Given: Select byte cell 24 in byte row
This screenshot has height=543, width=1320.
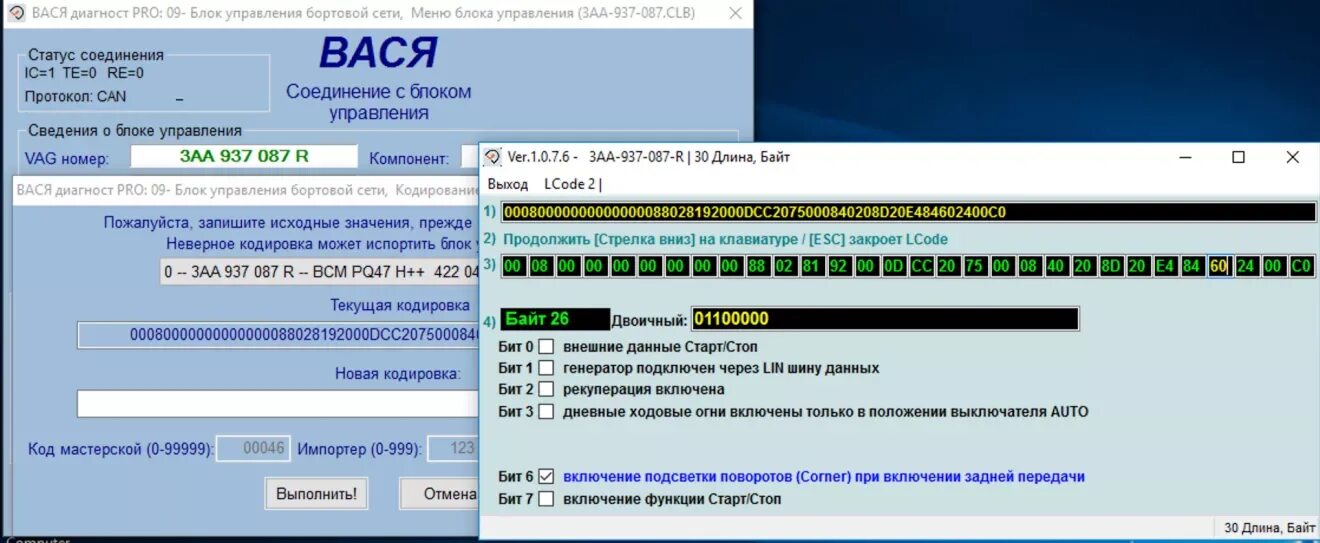Looking at the screenshot, I should tap(1245, 266).
